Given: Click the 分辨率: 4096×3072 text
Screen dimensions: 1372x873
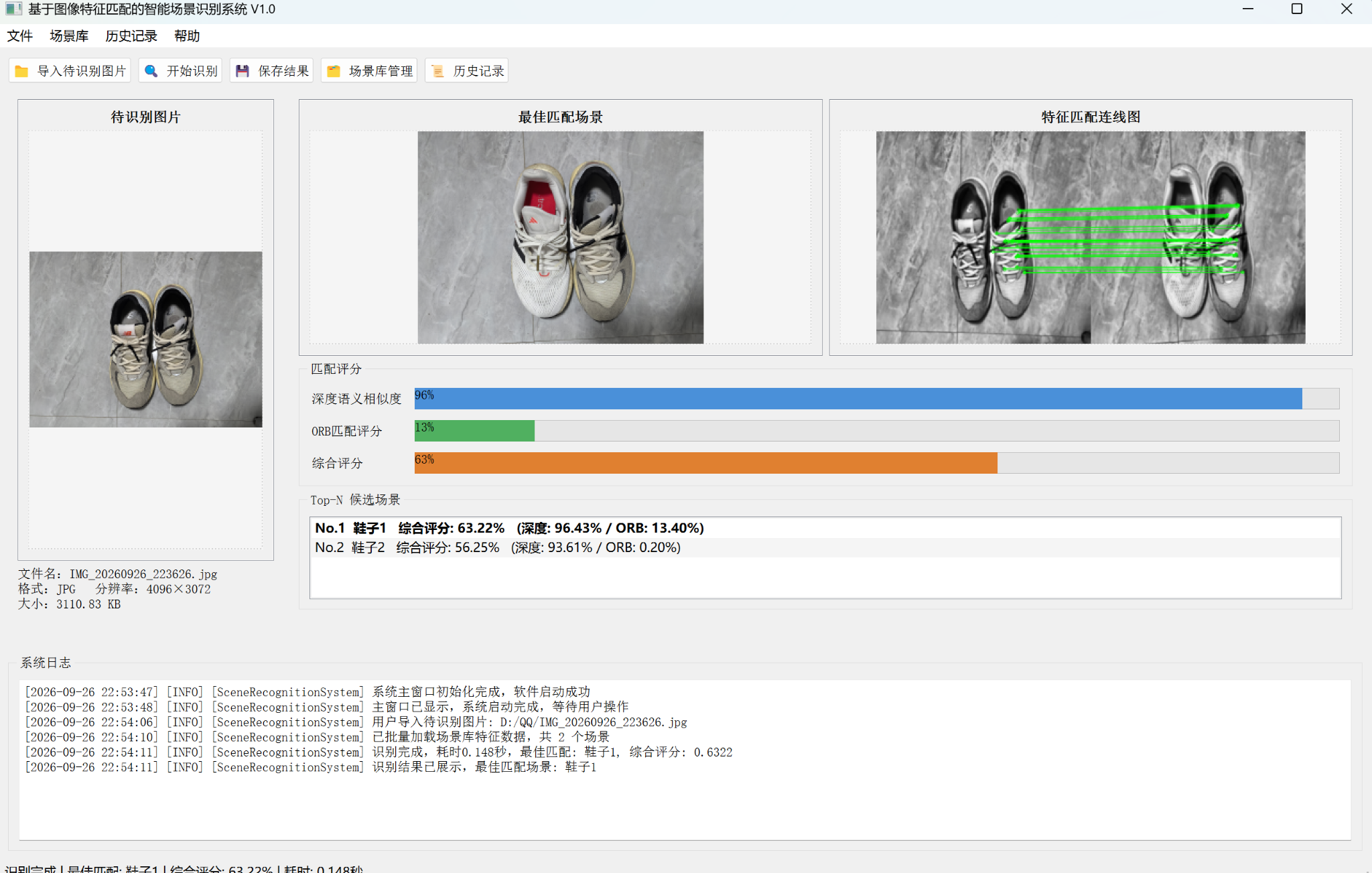Looking at the screenshot, I should (153, 590).
